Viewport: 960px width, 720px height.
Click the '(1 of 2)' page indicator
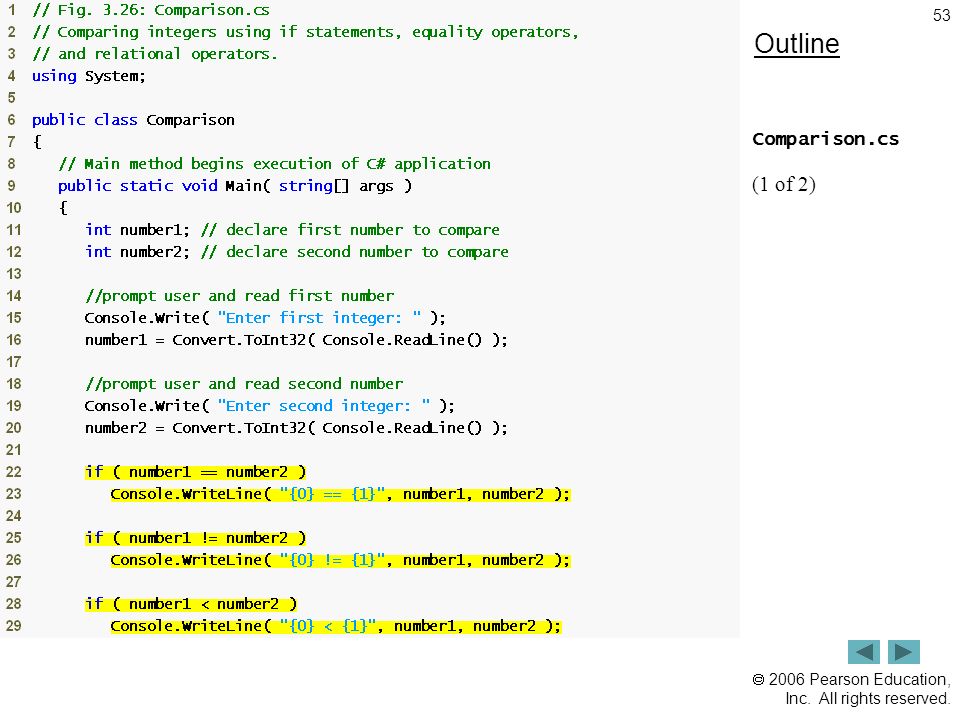(x=784, y=184)
